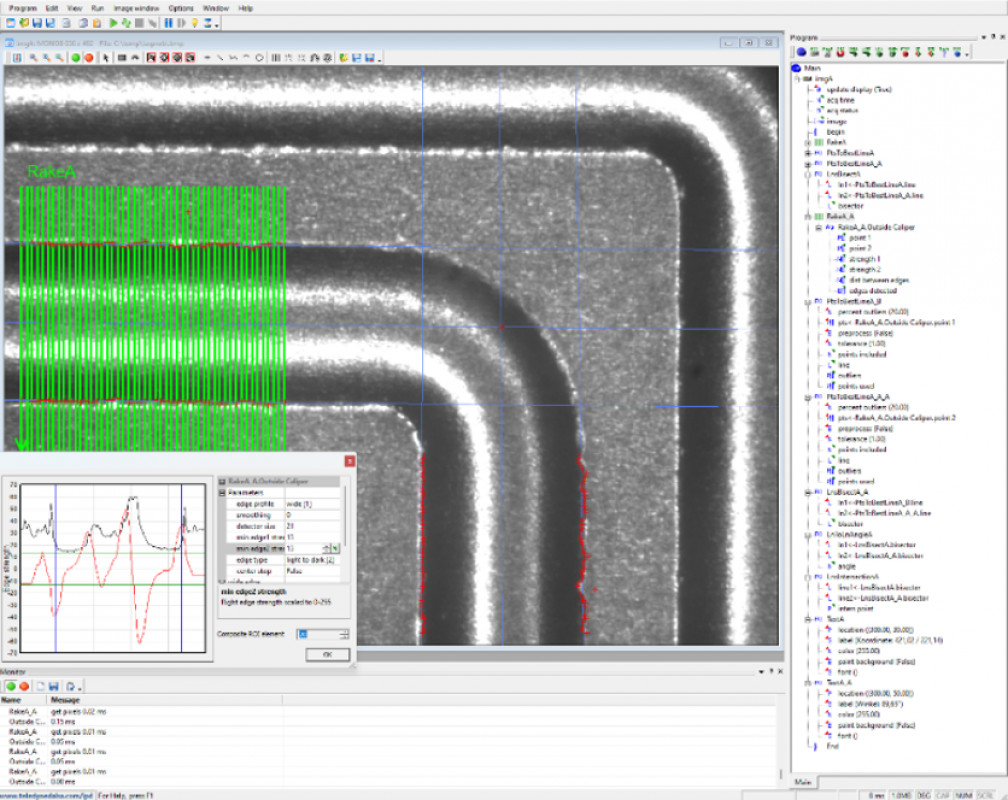
Task: Open the Program menu
Action: click(x=22, y=8)
